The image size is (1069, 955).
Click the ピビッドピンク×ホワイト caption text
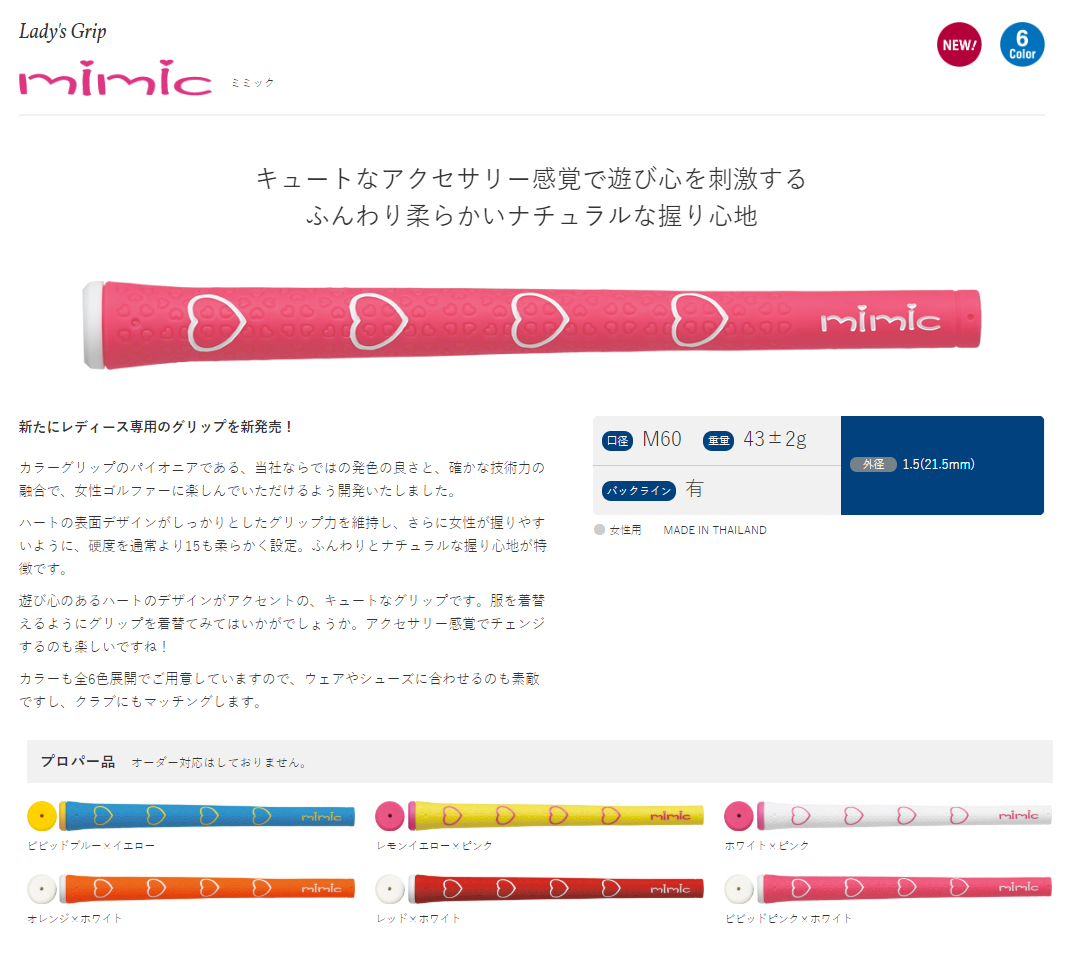pos(788,918)
